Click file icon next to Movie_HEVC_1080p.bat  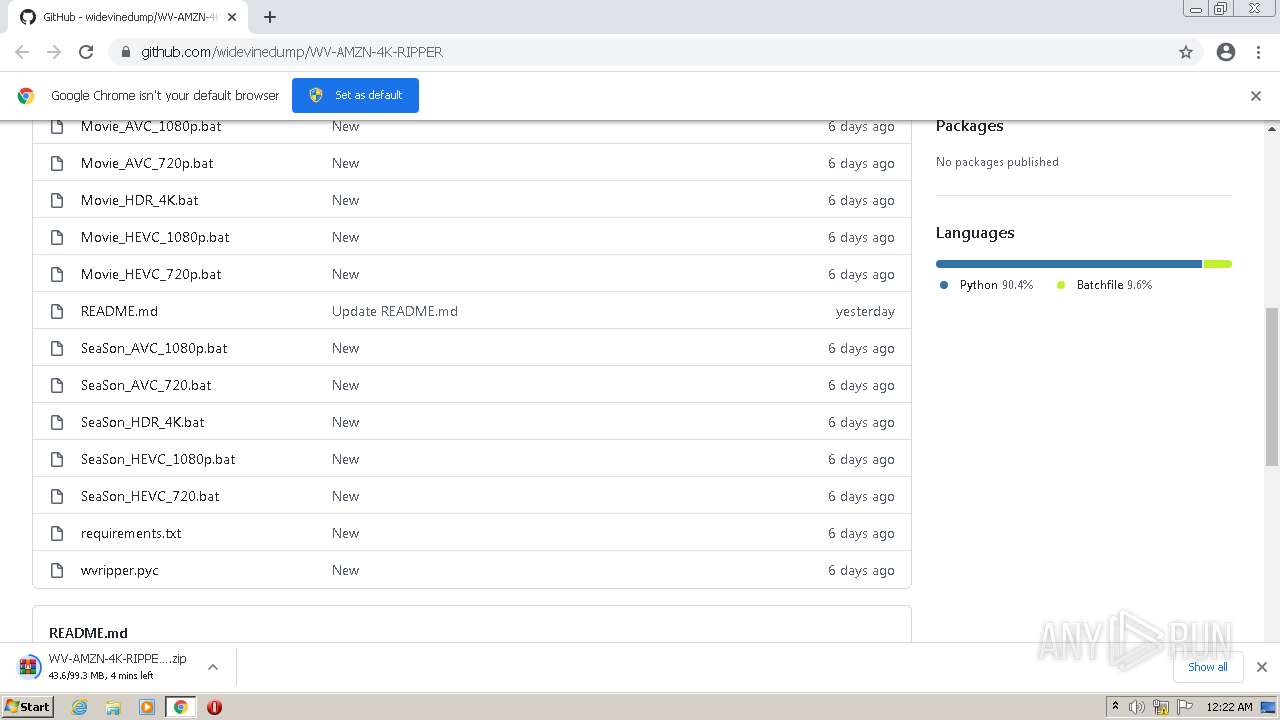[57, 237]
